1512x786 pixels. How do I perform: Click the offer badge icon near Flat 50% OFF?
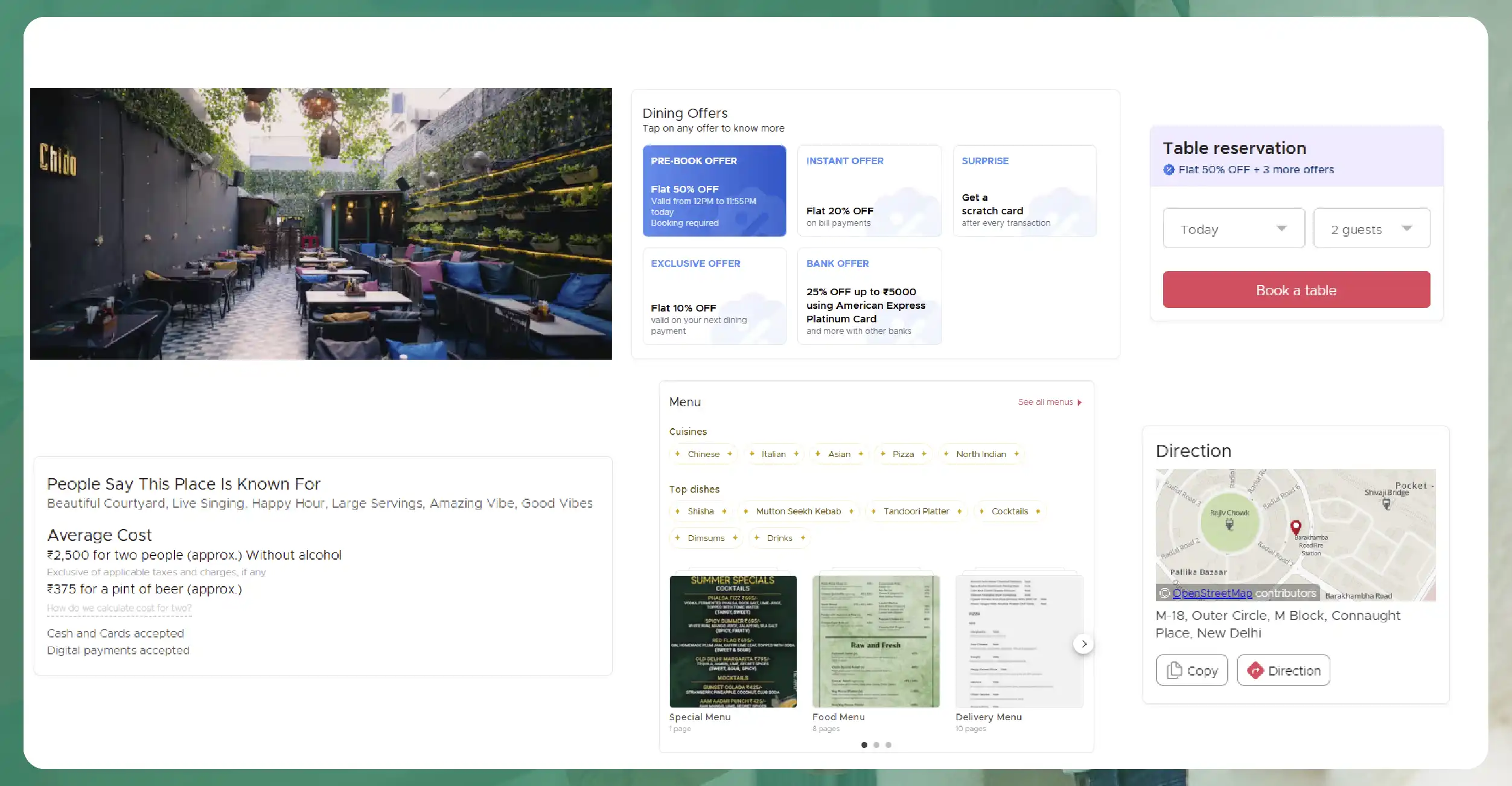pyautogui.click(x=1170, y=170)
